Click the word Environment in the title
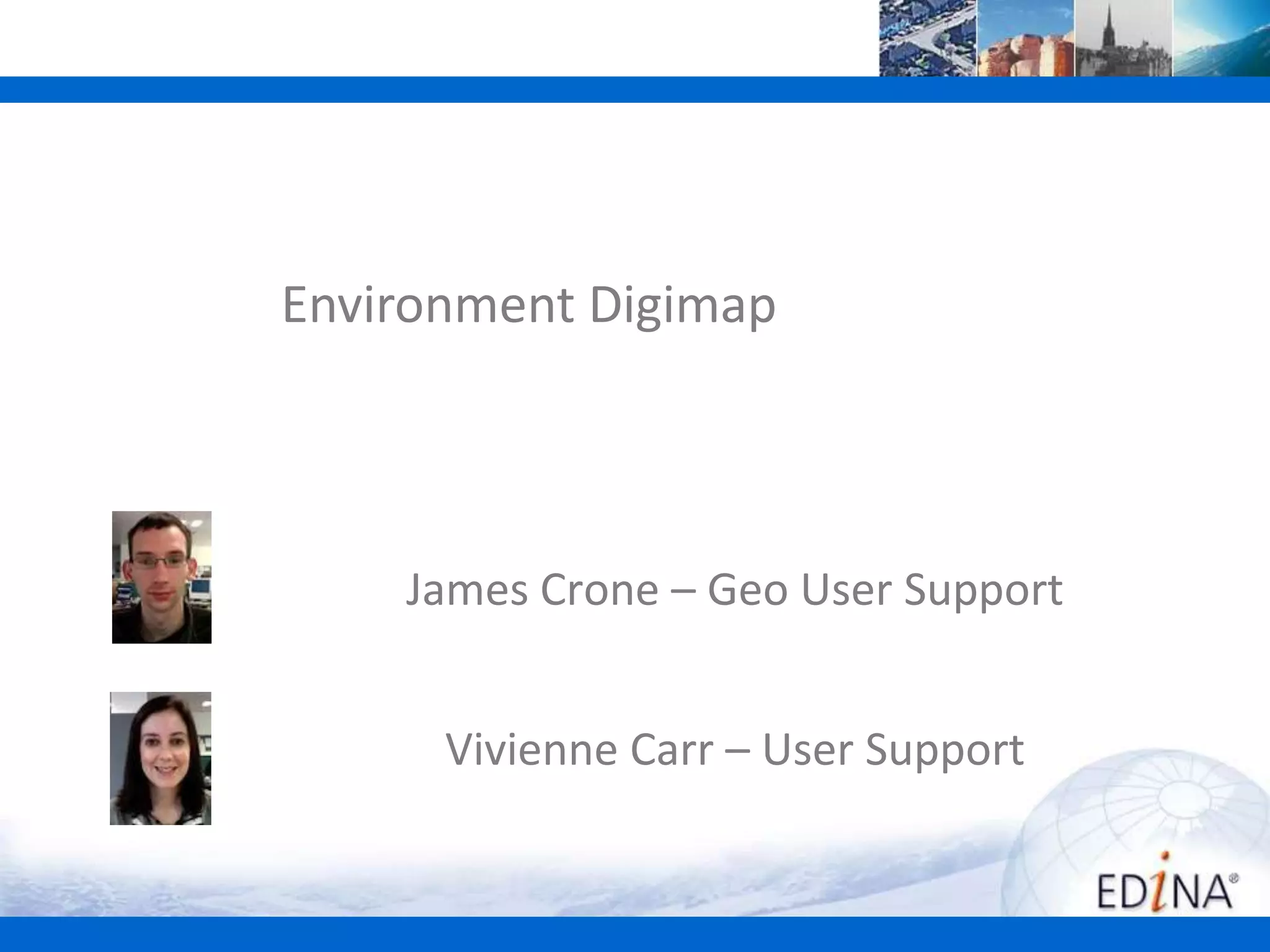 click(x=428, y=305)
